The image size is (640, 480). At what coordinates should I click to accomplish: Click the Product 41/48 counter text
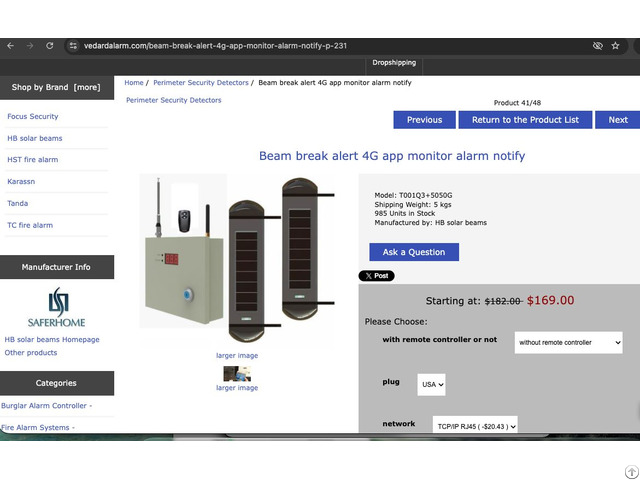[x=517, y=103]
